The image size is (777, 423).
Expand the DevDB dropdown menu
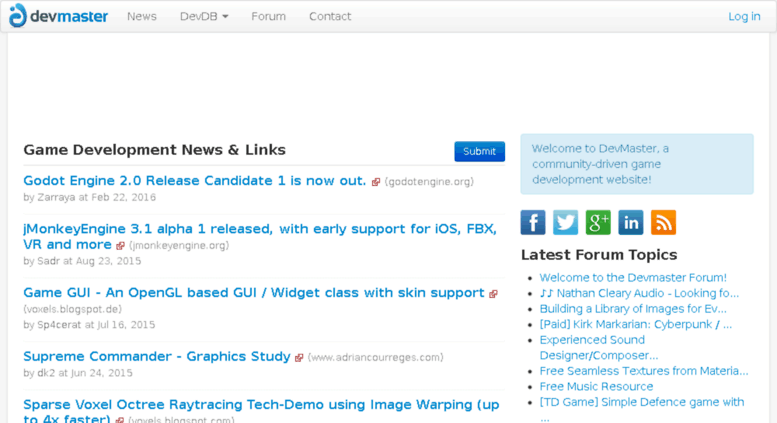[x=204, y=16]
